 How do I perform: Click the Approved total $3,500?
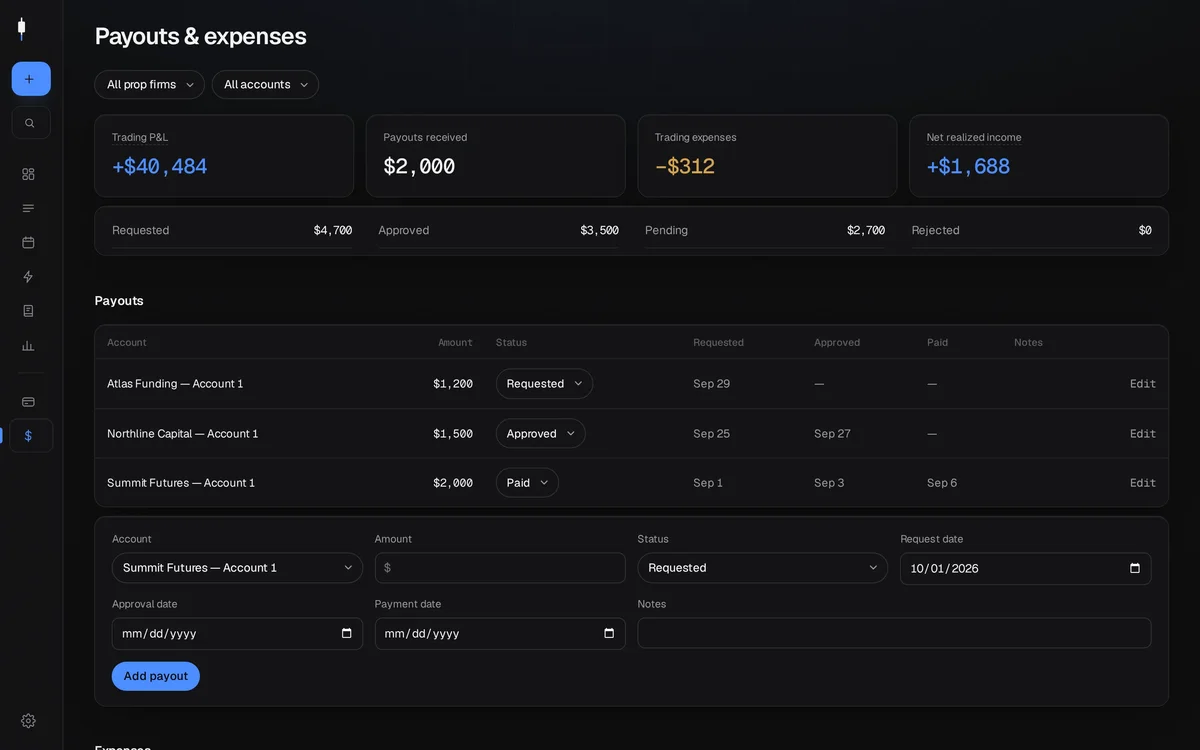click(599, 231)
